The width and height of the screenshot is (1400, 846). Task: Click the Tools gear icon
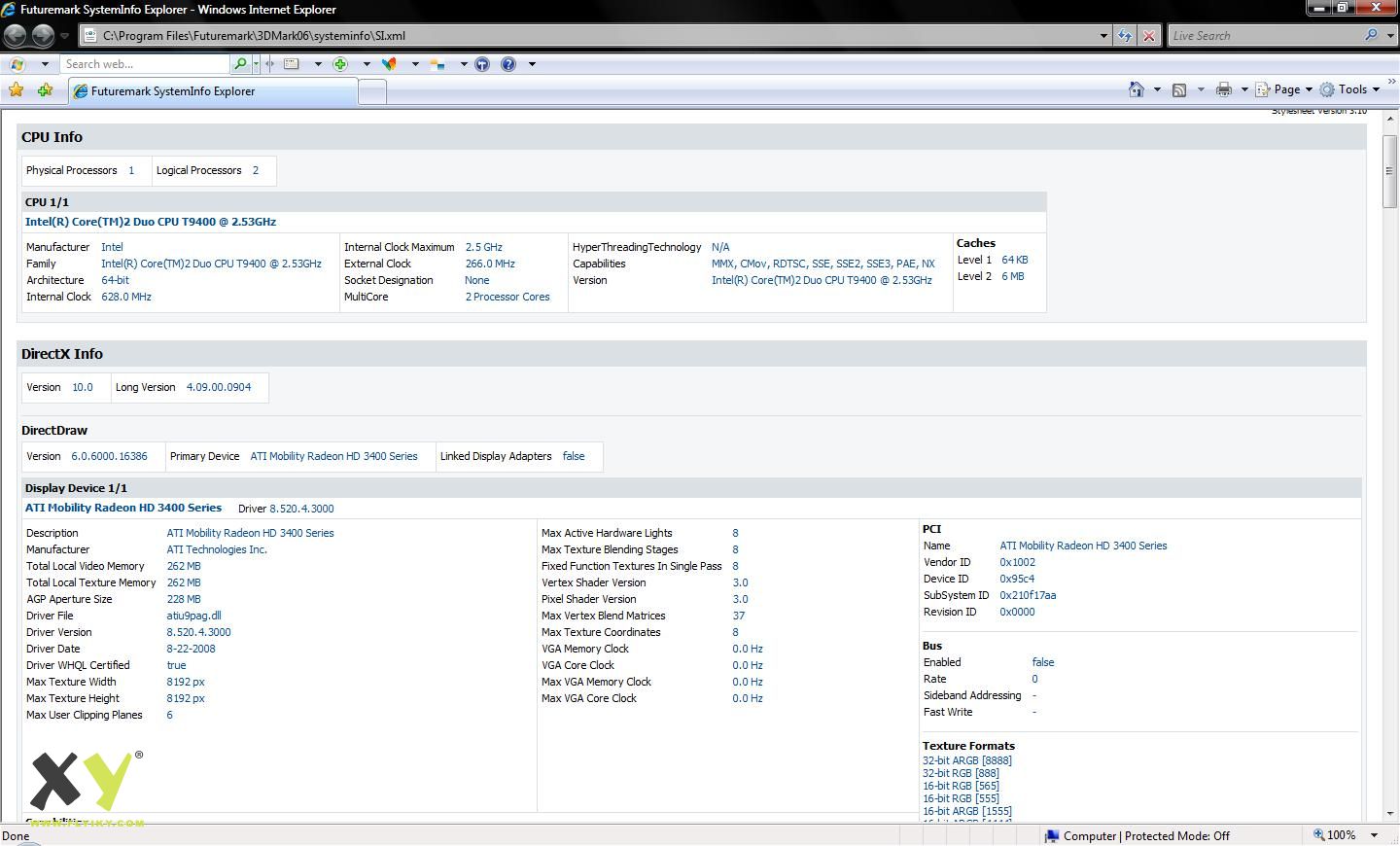[x=1327, y=89]
